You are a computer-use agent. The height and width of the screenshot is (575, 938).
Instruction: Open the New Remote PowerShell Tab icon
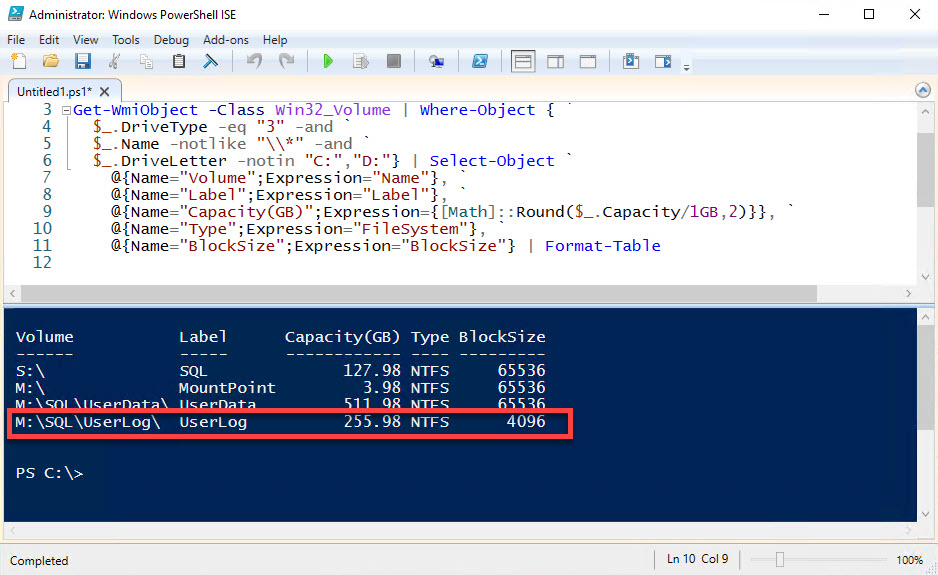pos(436,62)
